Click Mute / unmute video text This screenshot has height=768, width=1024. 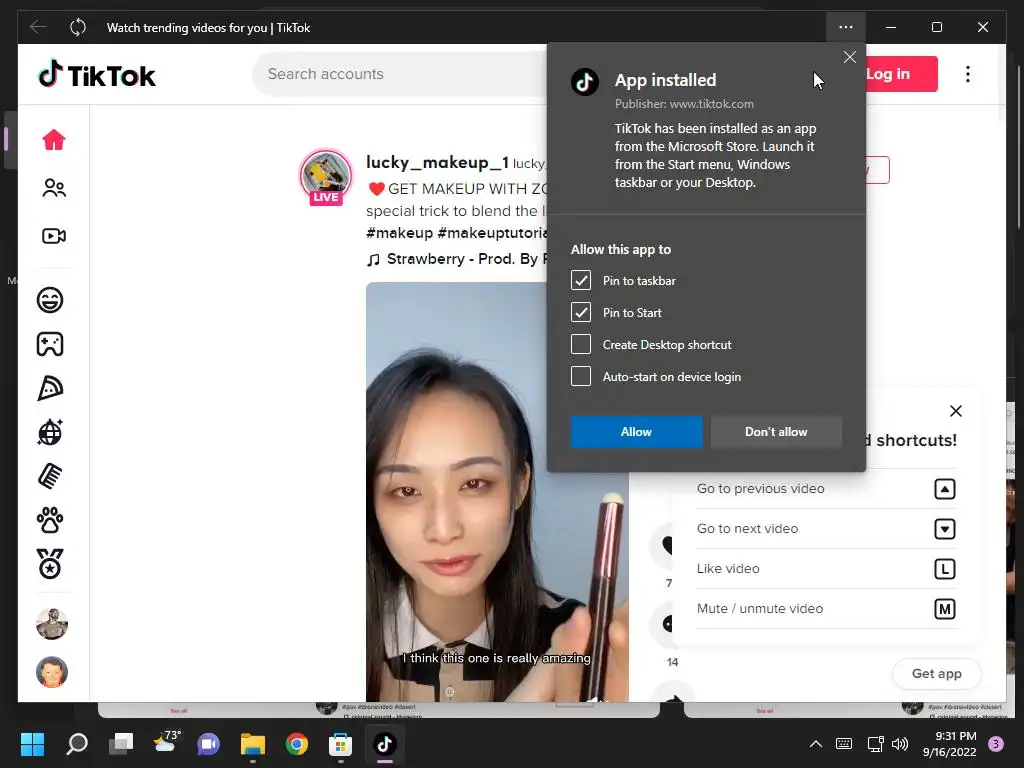(x=760, y=608)
